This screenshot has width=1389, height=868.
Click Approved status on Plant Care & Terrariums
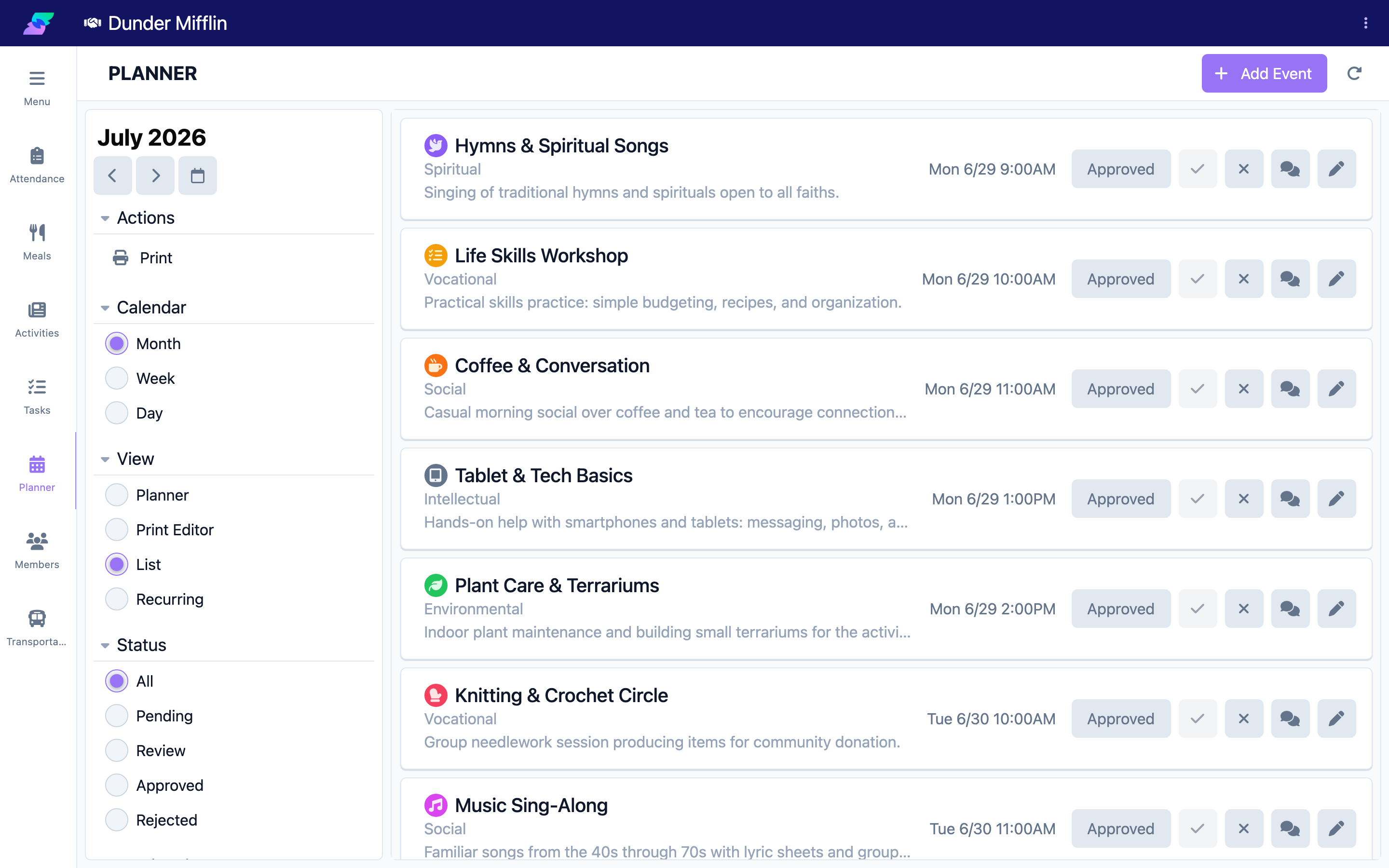click(1120, 609)
